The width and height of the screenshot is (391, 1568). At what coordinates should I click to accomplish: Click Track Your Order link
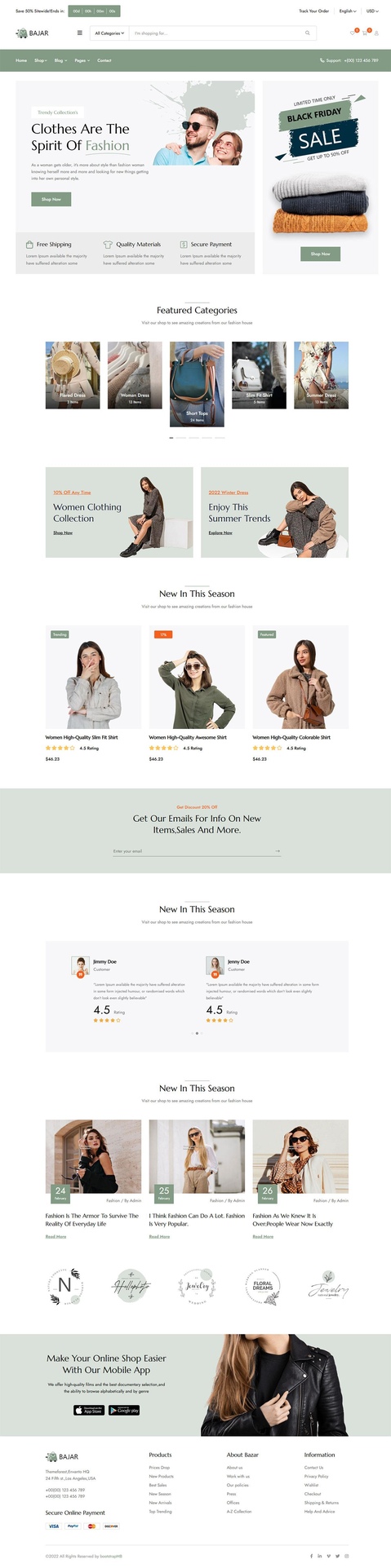[x=313, y=11]
